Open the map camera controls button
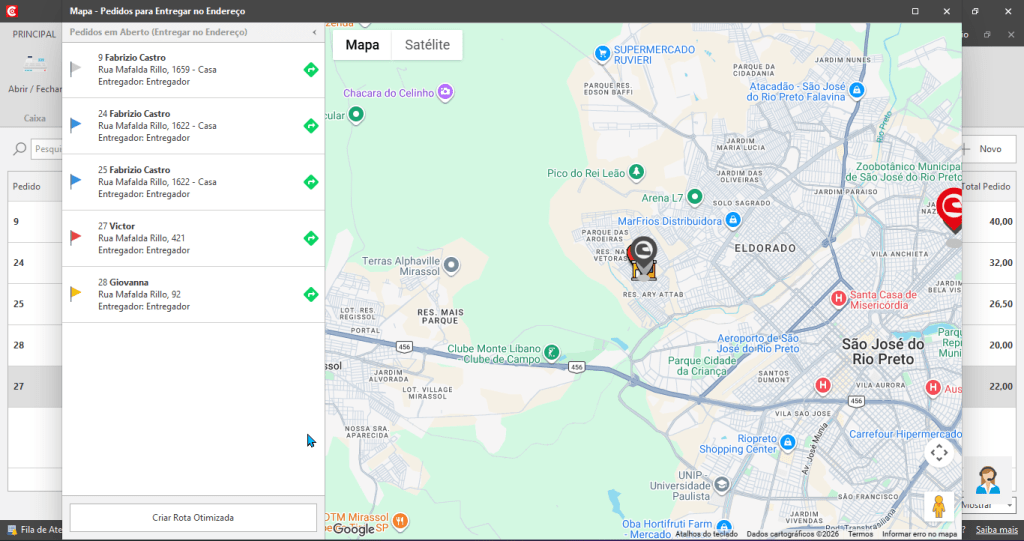This screenshot has width=1024, height=541. 939,452
